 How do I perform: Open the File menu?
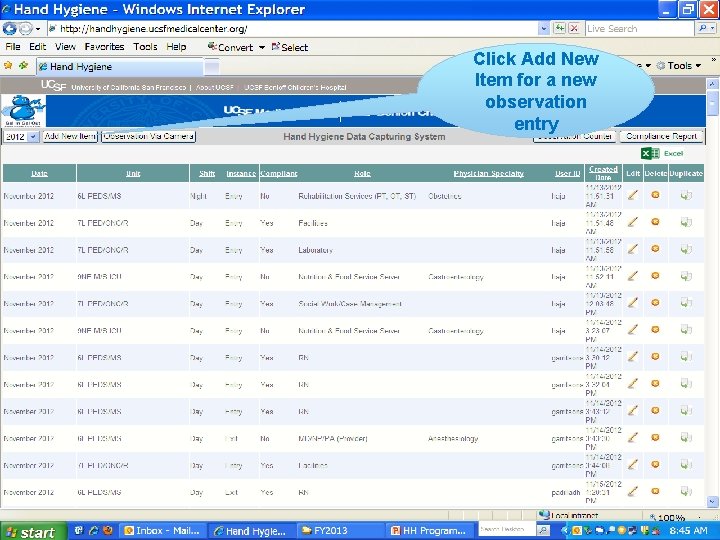[x=12, y=47]
